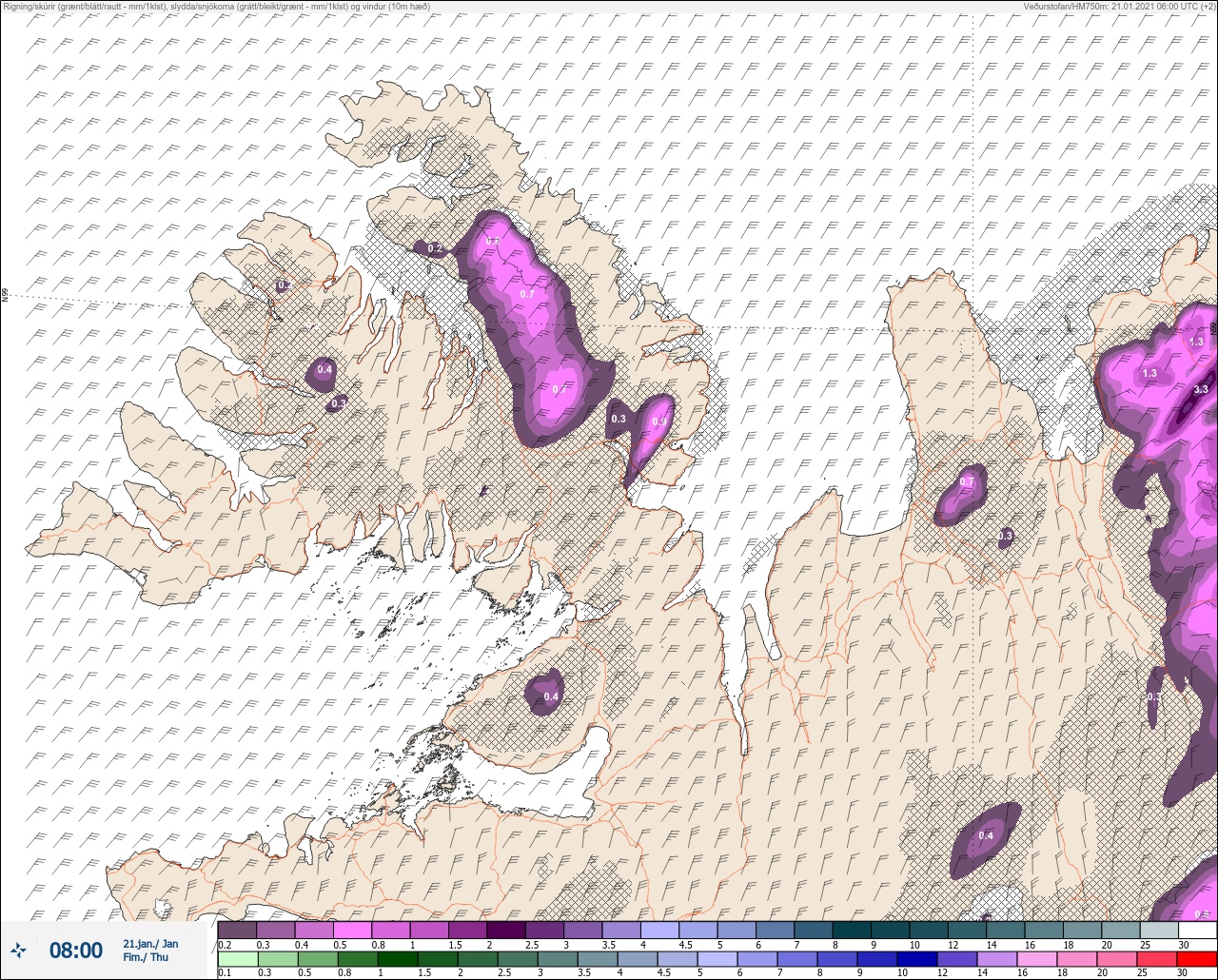Pick the upper legend swatch labeled 20
The width and height of the screenshot is (1218, 980).
[1121, 930]
